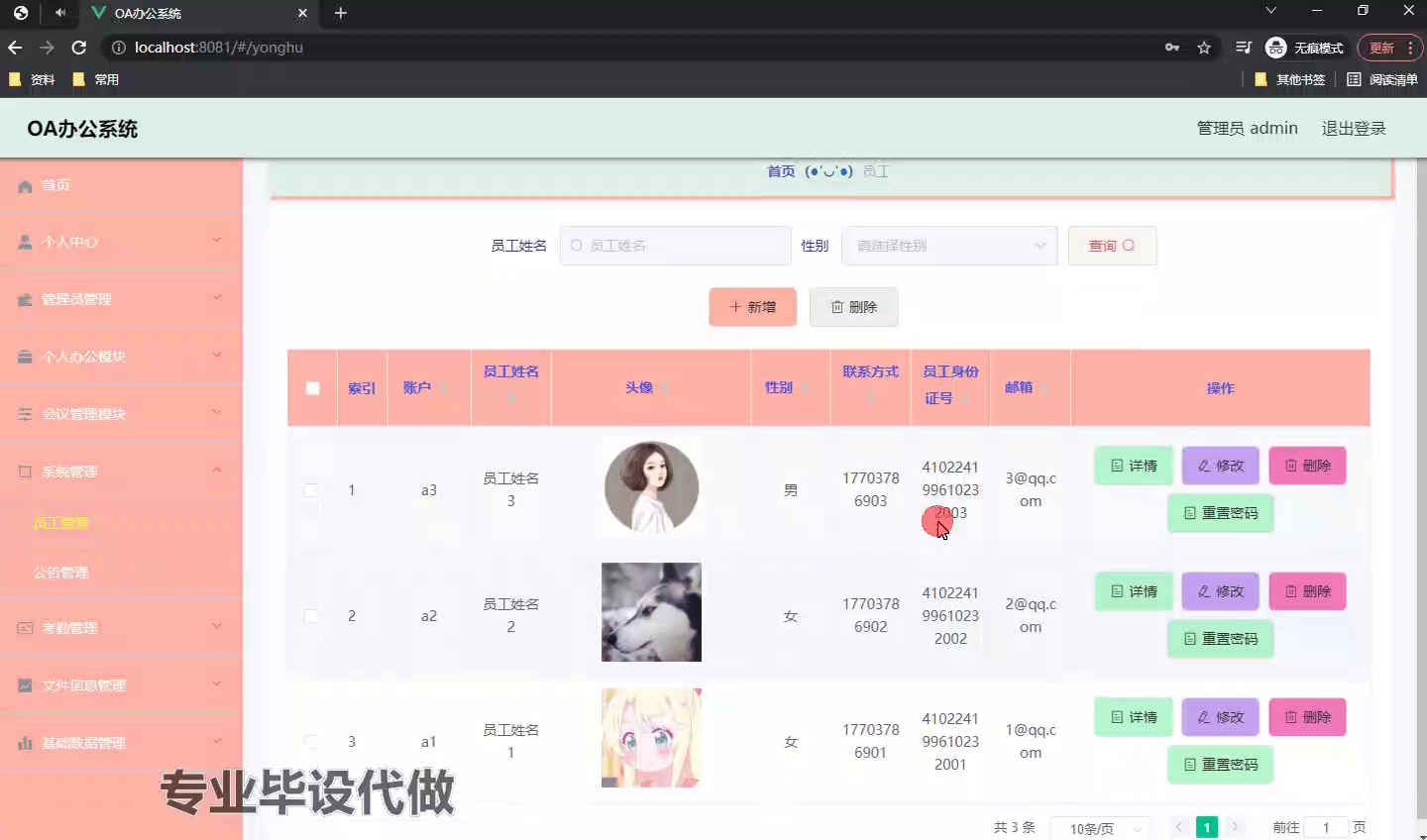Expand the 个人中心 sidebar menu
This screenshot has width=1427, height=840.
pos(121,242)
